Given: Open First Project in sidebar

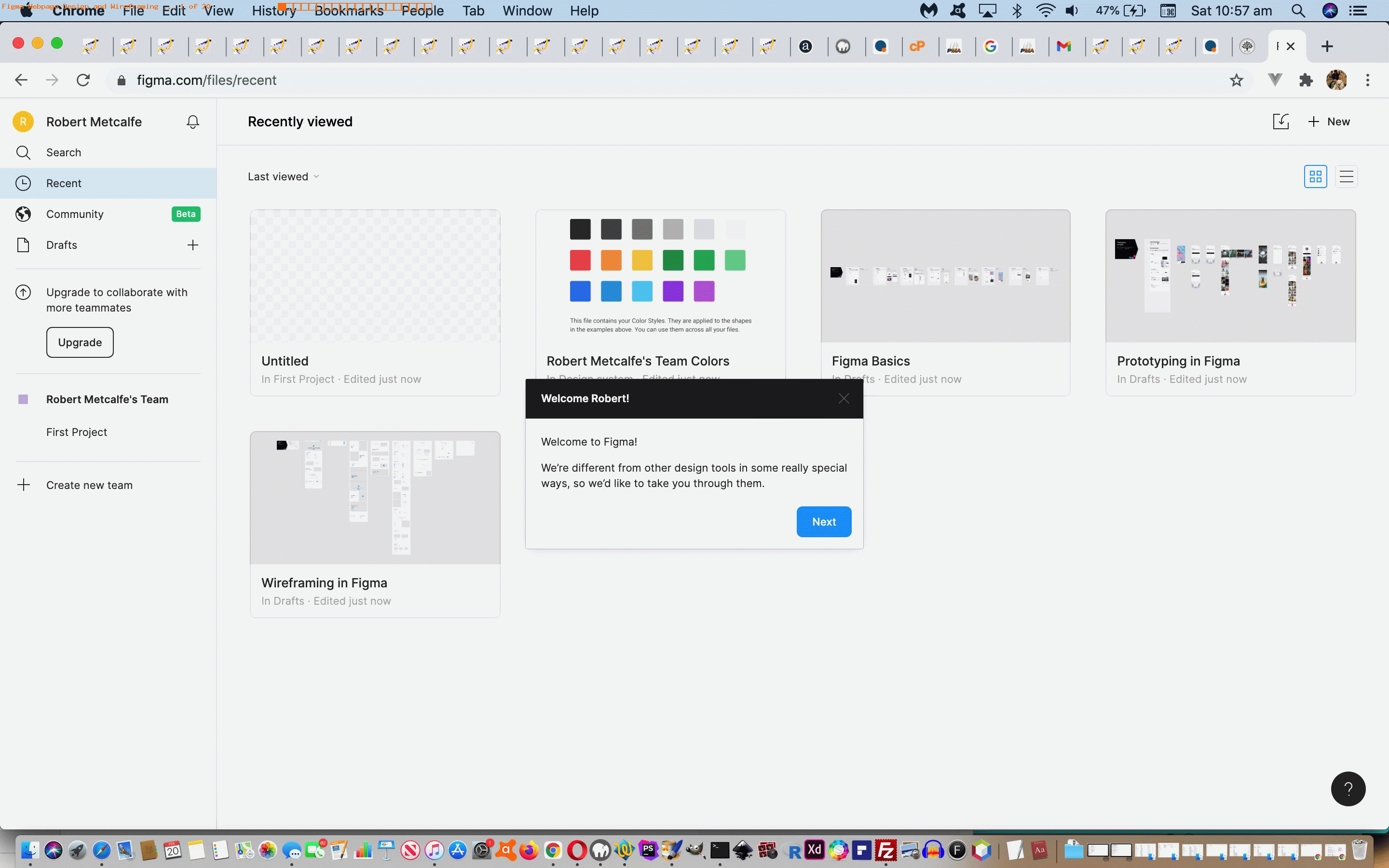Looking at the screenshot, I should (x=76, y=432).
